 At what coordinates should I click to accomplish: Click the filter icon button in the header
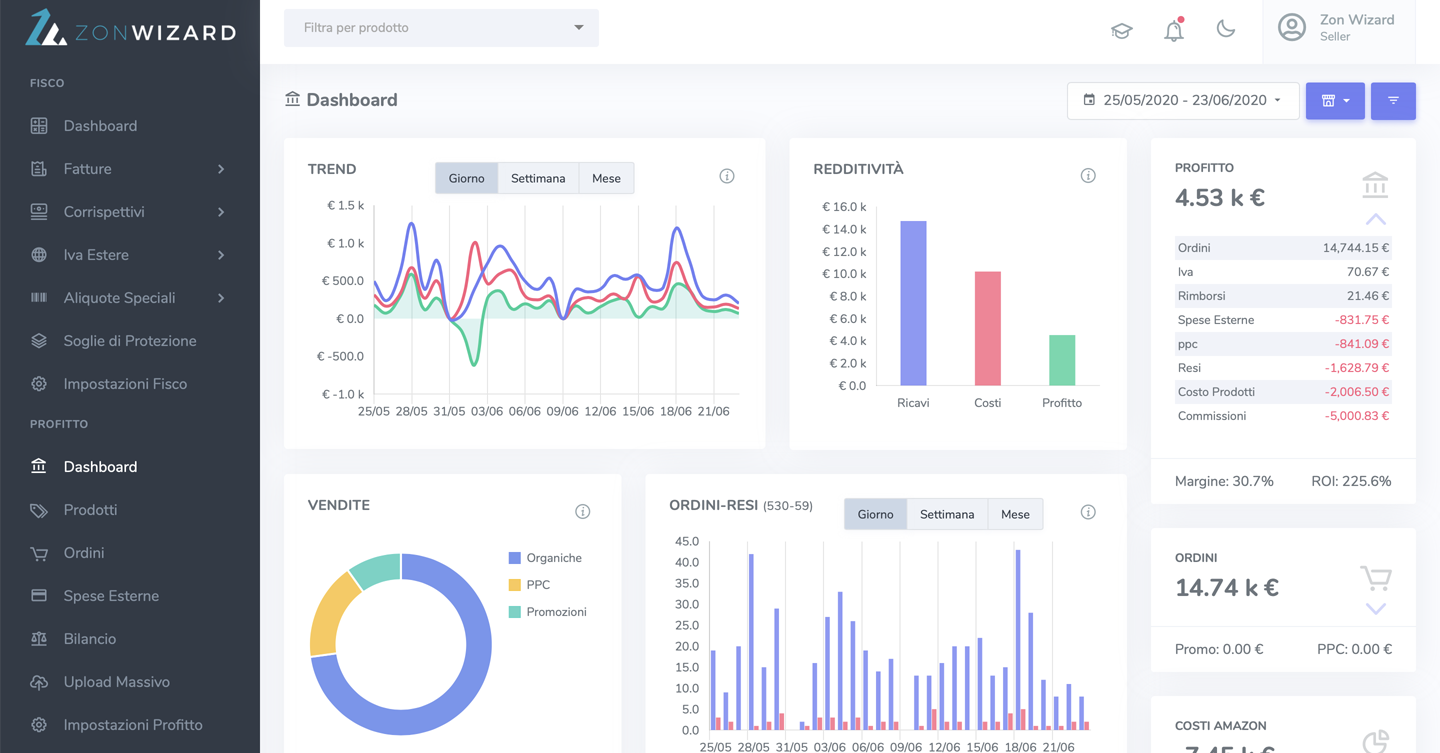[1393, 100]
